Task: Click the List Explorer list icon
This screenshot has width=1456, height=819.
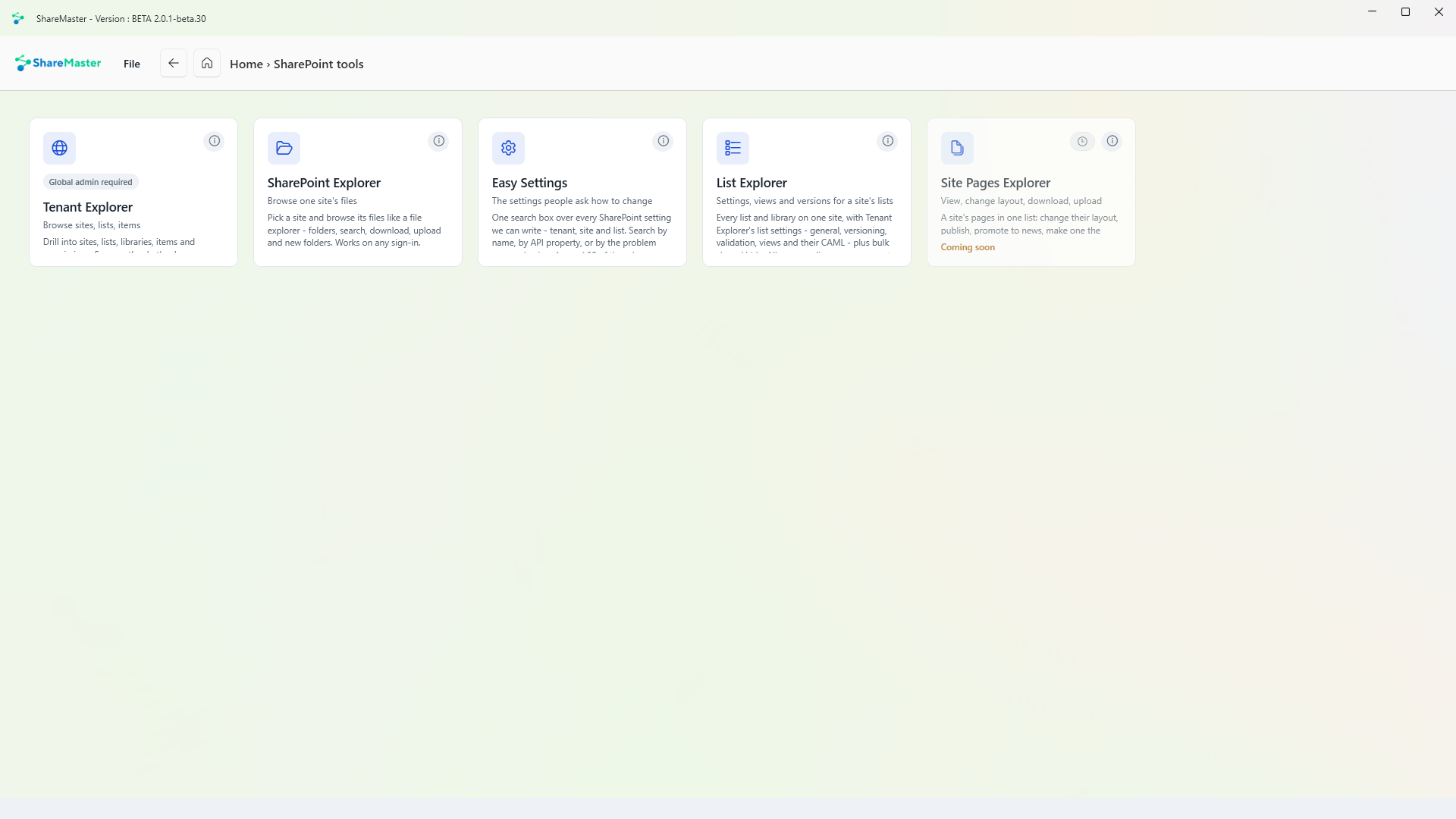Action: click(733, 148)
